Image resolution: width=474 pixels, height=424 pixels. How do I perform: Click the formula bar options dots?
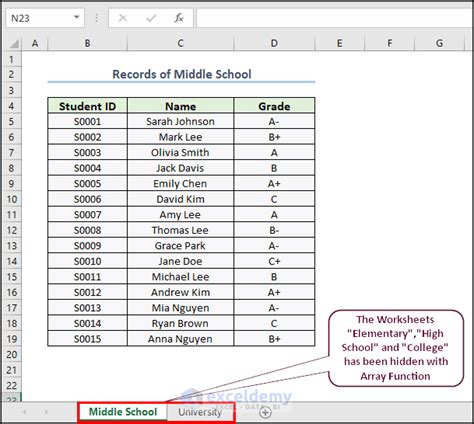coord(97,18)
